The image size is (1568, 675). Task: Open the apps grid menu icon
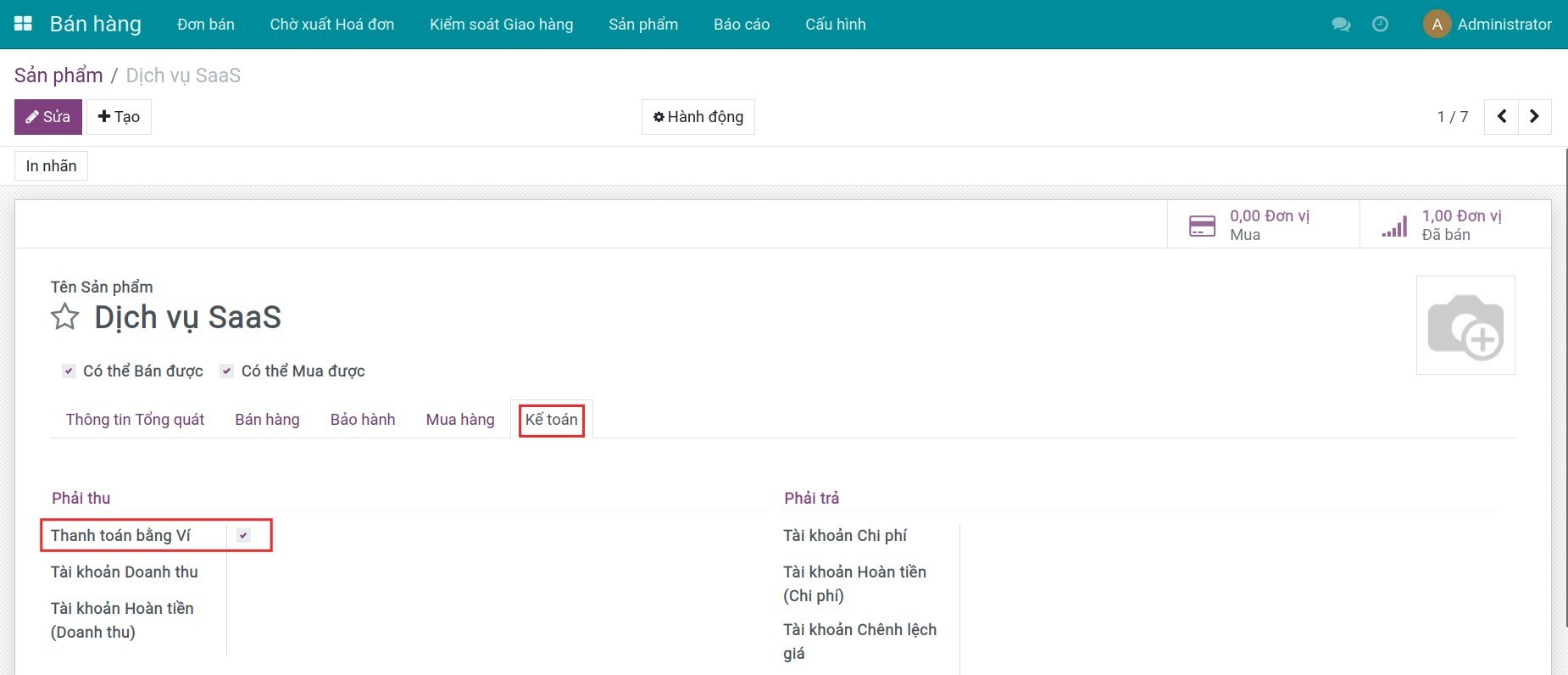point(23,24)
